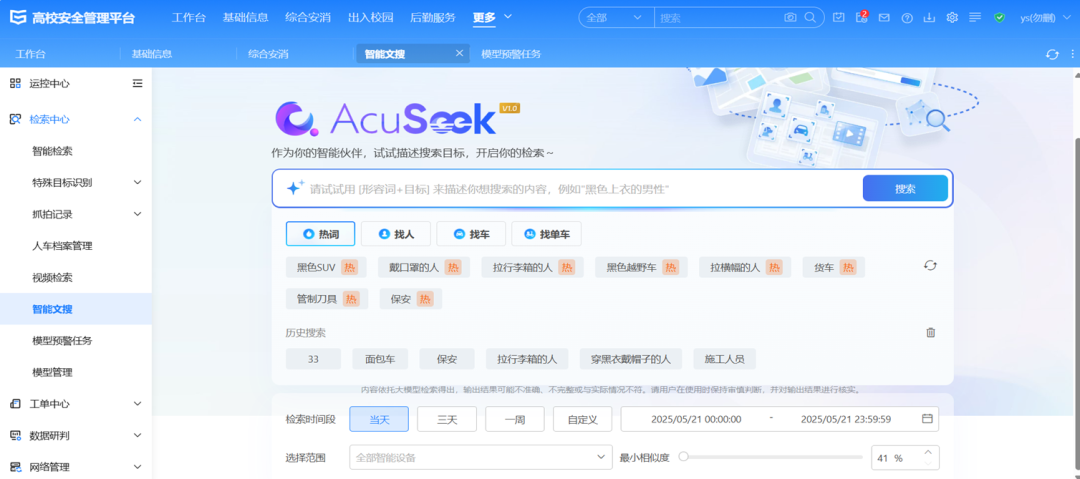The image size is (1080, 479).
Task: Click the 工单中心 icon in sidebar
Action: [x=14, y=404]
